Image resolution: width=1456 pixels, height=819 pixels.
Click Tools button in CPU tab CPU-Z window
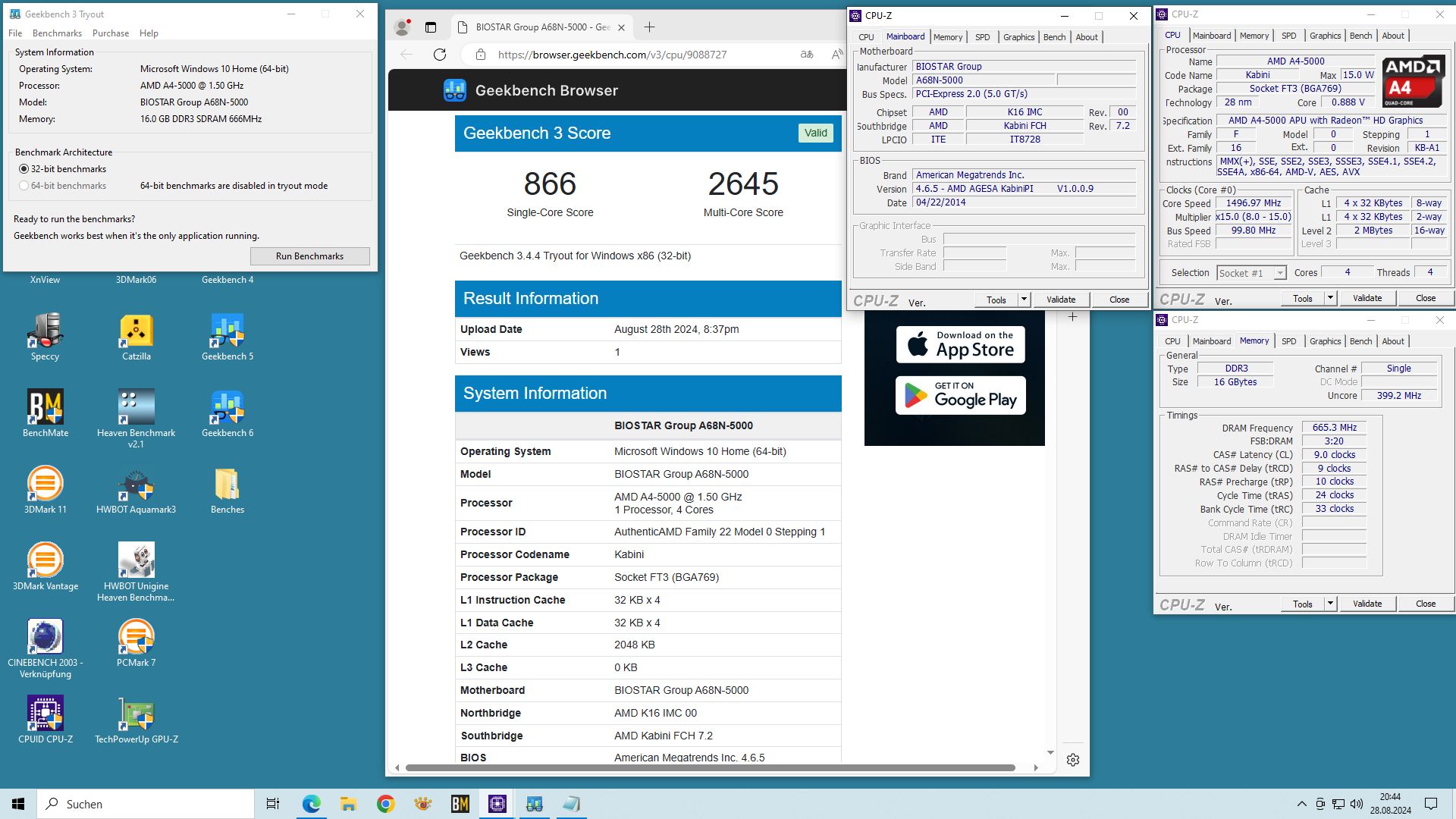(1303, 298)
